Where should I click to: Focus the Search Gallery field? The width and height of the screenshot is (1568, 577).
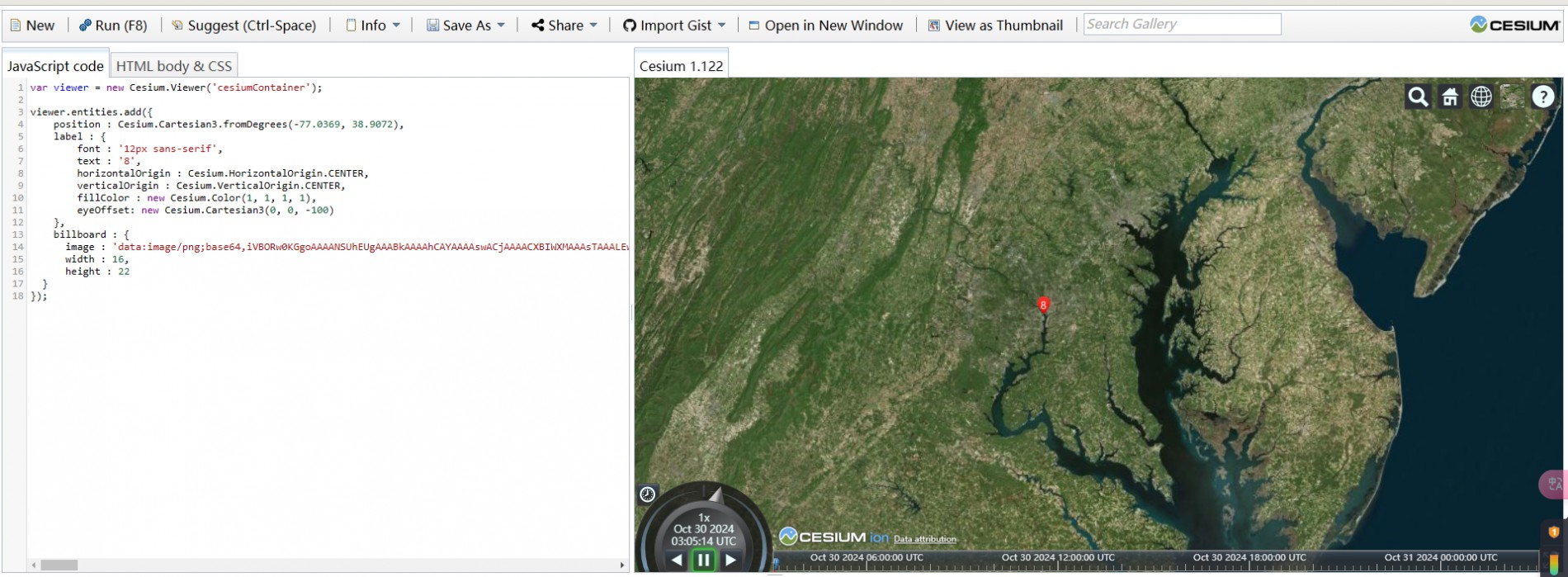pos(1182,24)
